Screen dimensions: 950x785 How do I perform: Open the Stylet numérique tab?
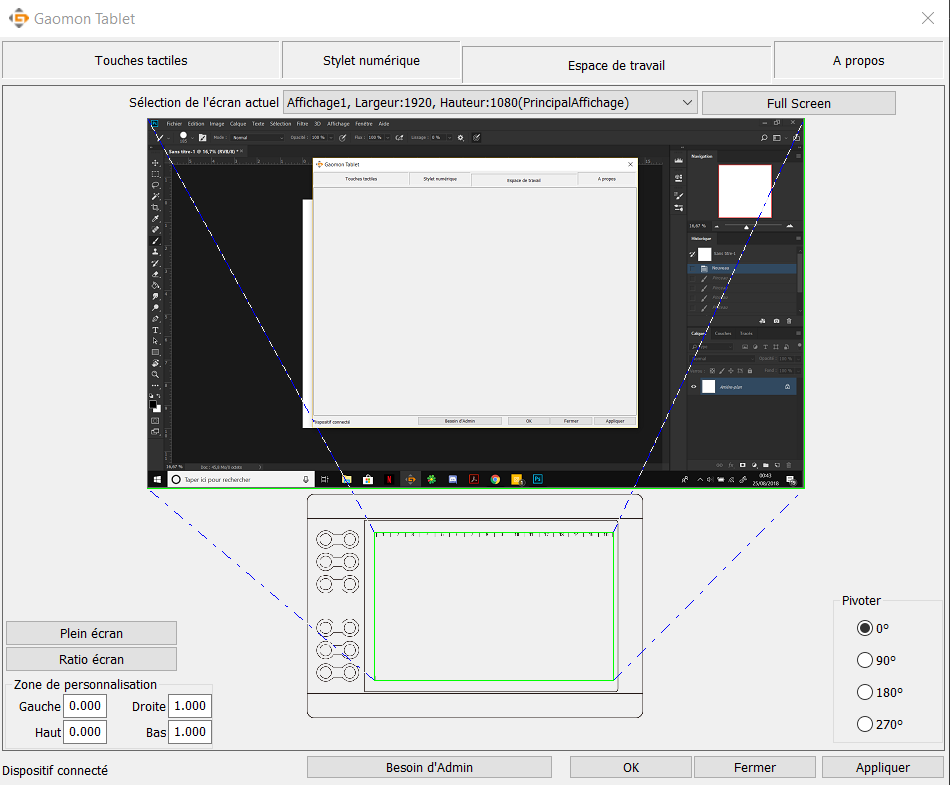pos(371,61)
